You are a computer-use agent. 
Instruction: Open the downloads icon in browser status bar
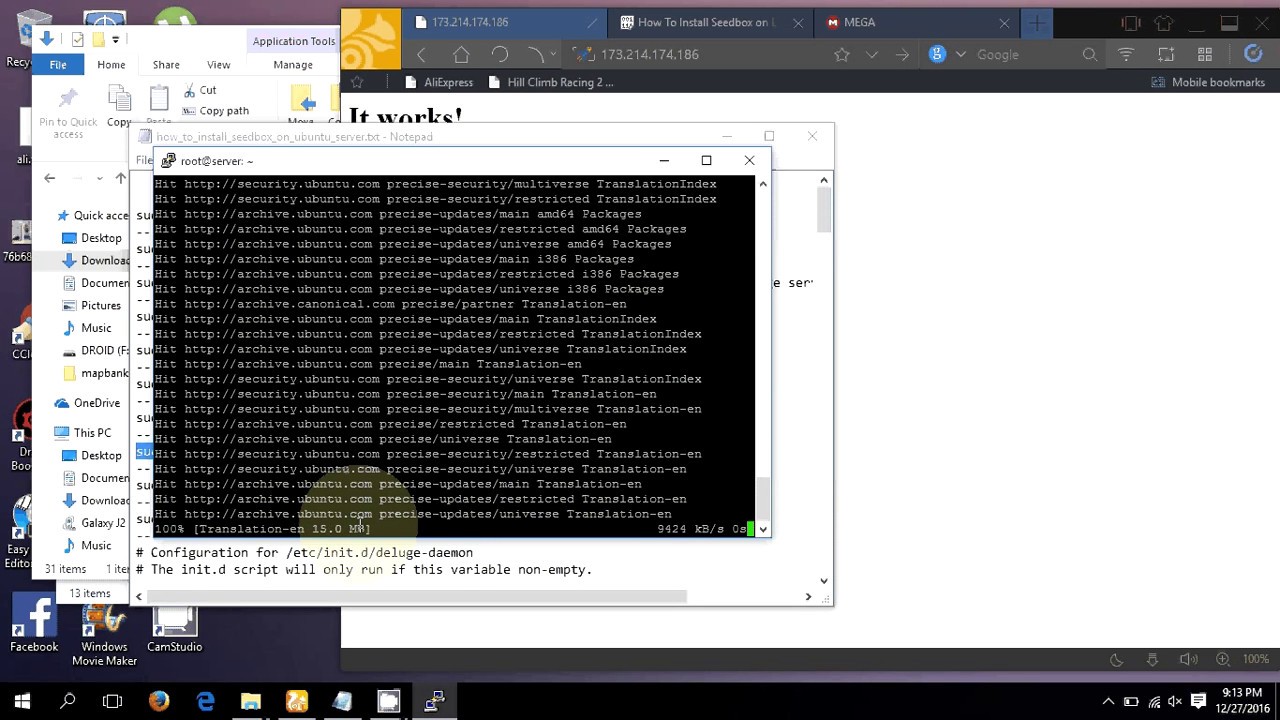[1152, 660]
